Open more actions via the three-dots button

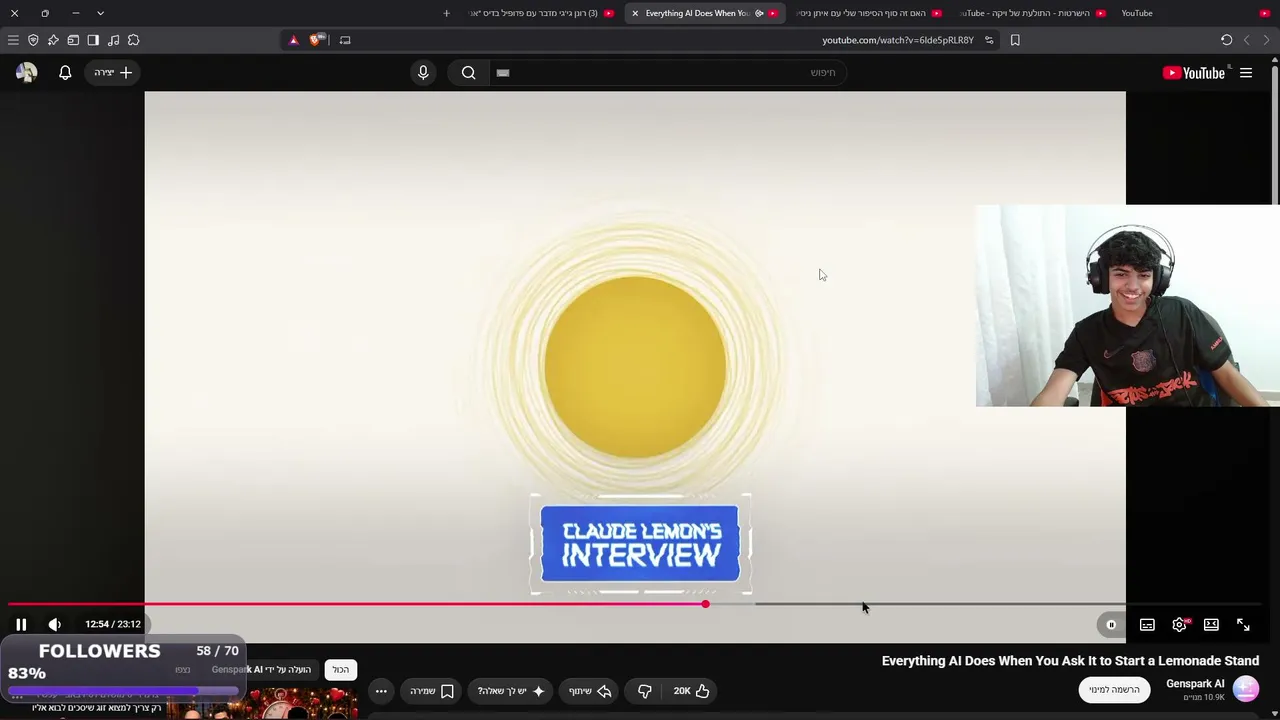click(381, 691)
